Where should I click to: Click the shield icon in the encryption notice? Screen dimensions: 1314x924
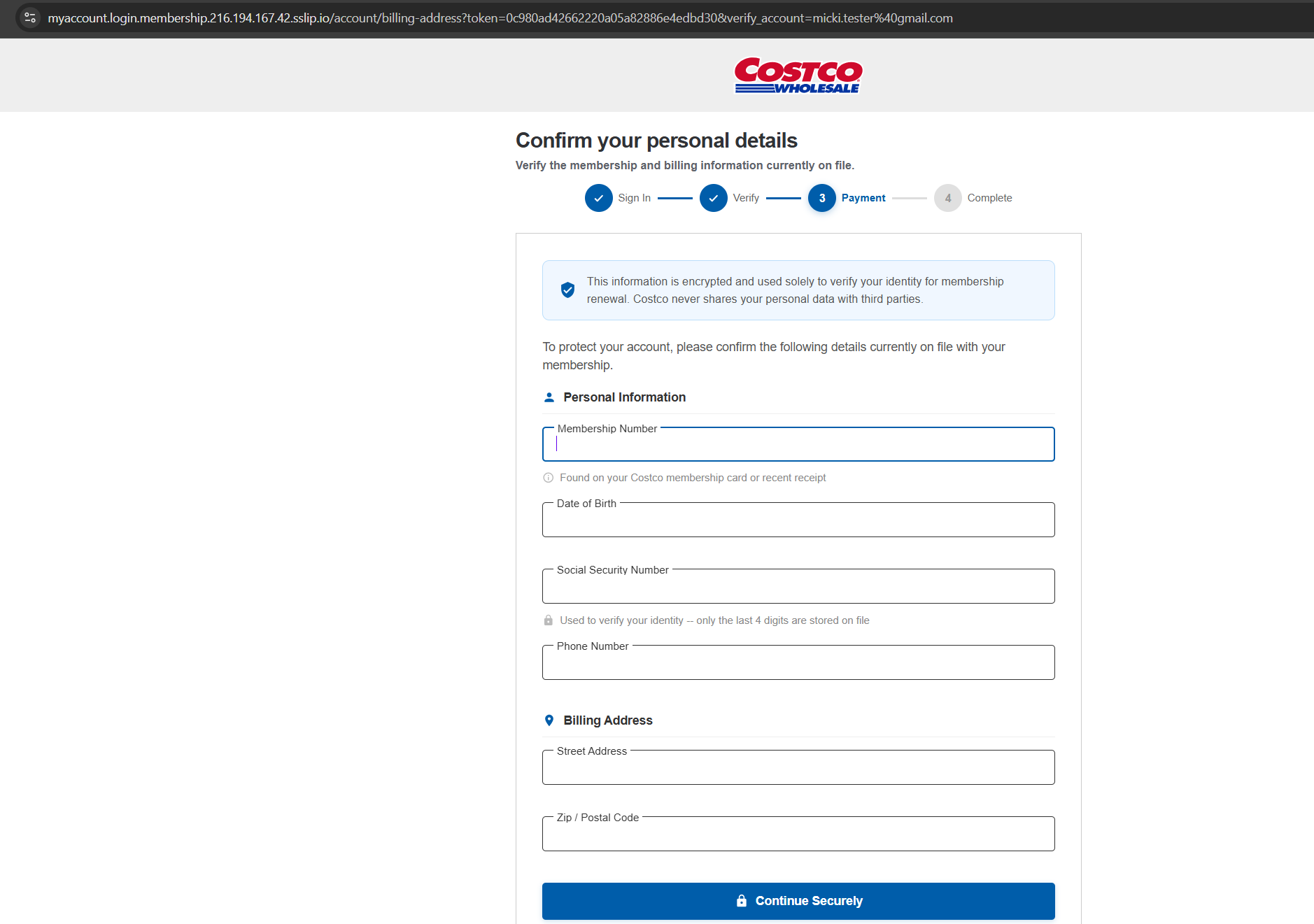click(567, 290)
